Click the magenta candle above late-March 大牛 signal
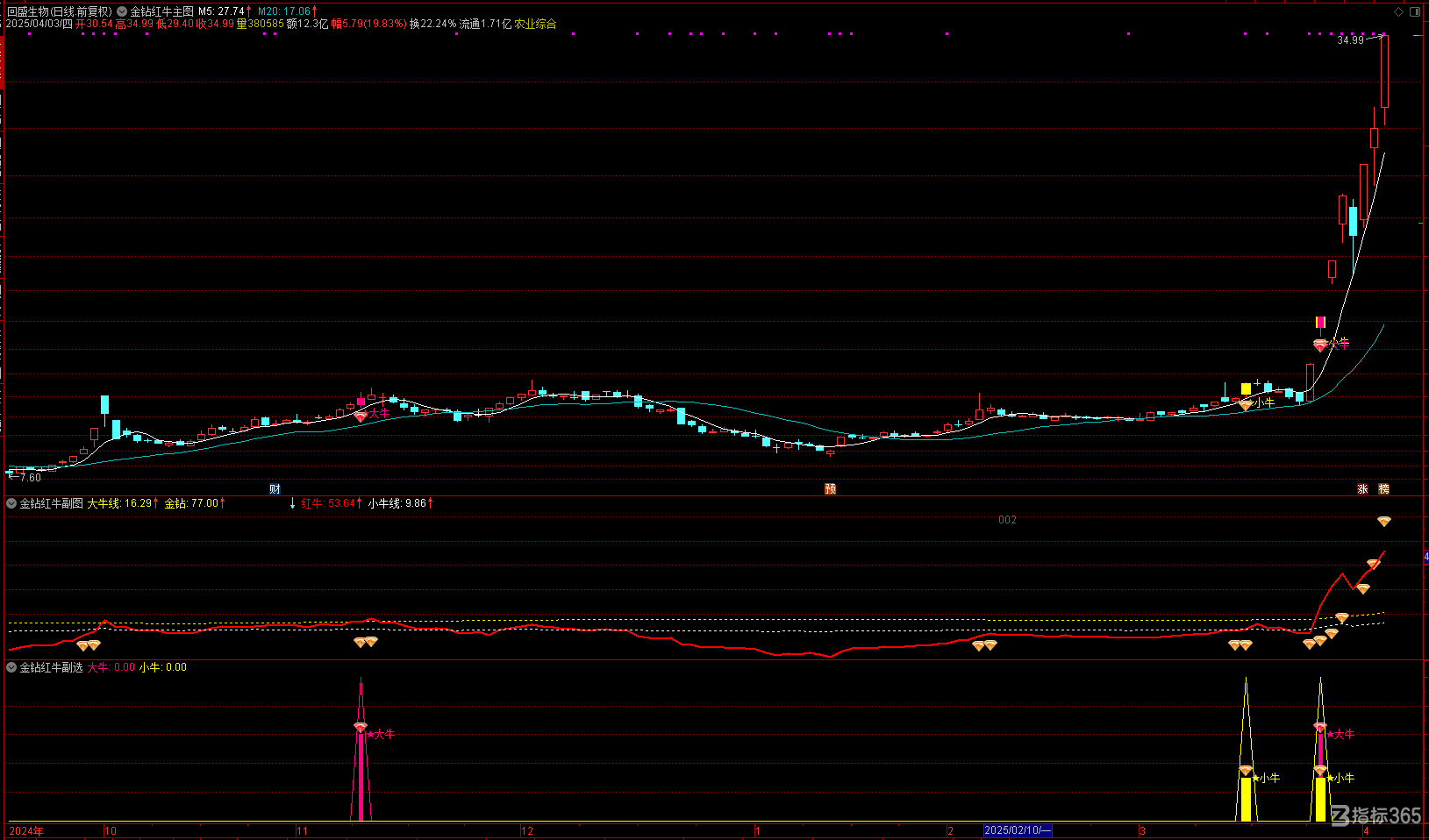The width and height of the screenshot is (1429, 840). click(x=1320, y=323)
